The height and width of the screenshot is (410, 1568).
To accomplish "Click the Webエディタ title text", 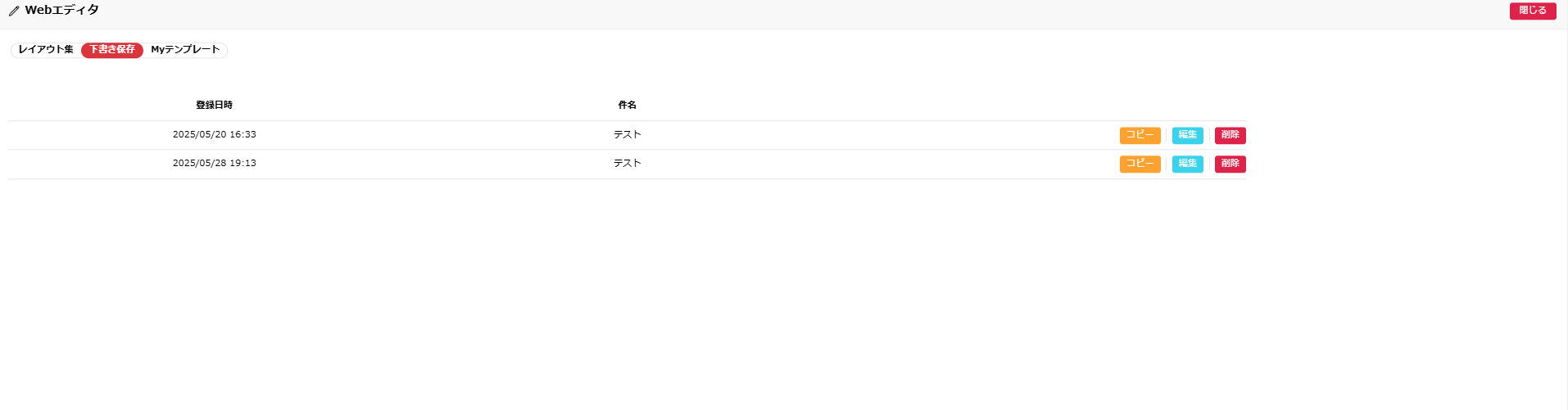I will tap(62, 11).
